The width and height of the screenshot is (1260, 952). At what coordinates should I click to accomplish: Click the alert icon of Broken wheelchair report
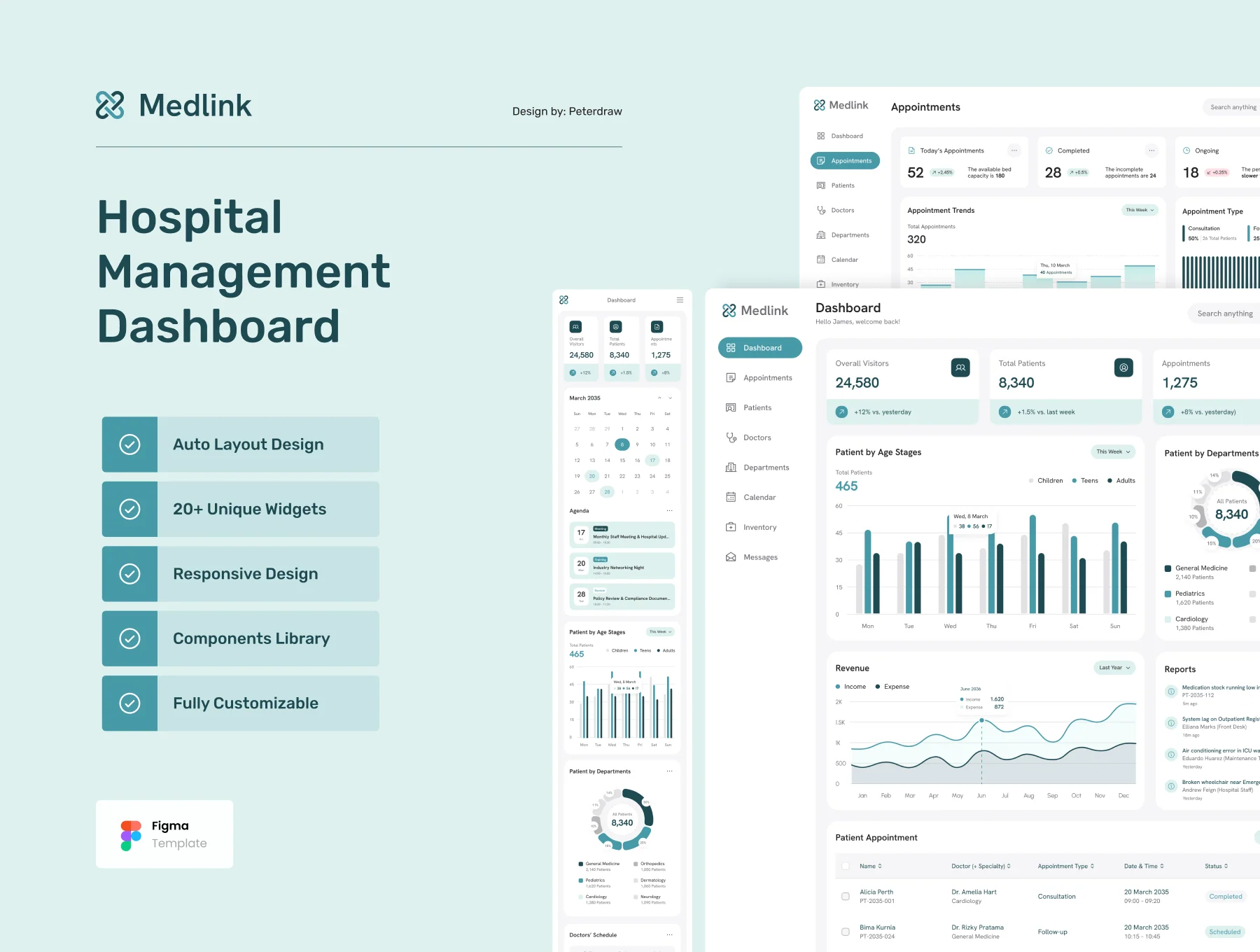(x=1170, y=786)
